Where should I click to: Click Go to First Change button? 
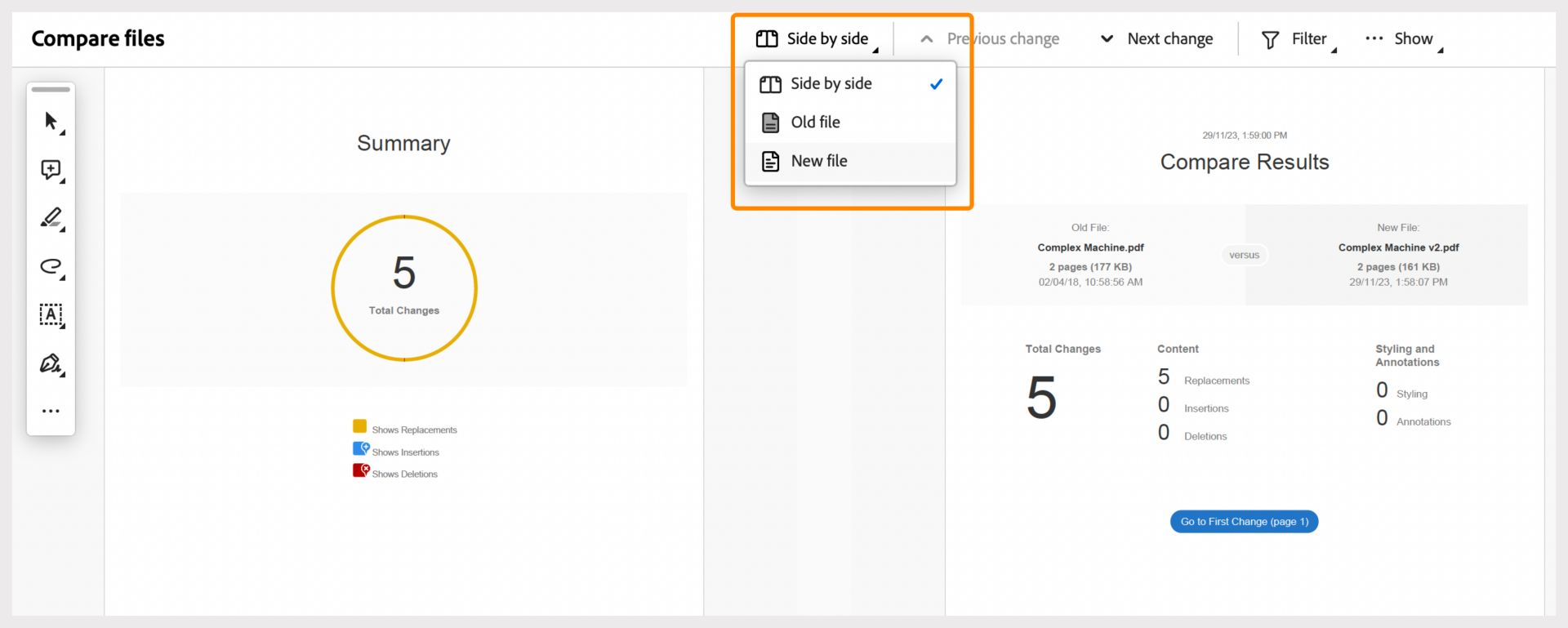pos(1244,522)
